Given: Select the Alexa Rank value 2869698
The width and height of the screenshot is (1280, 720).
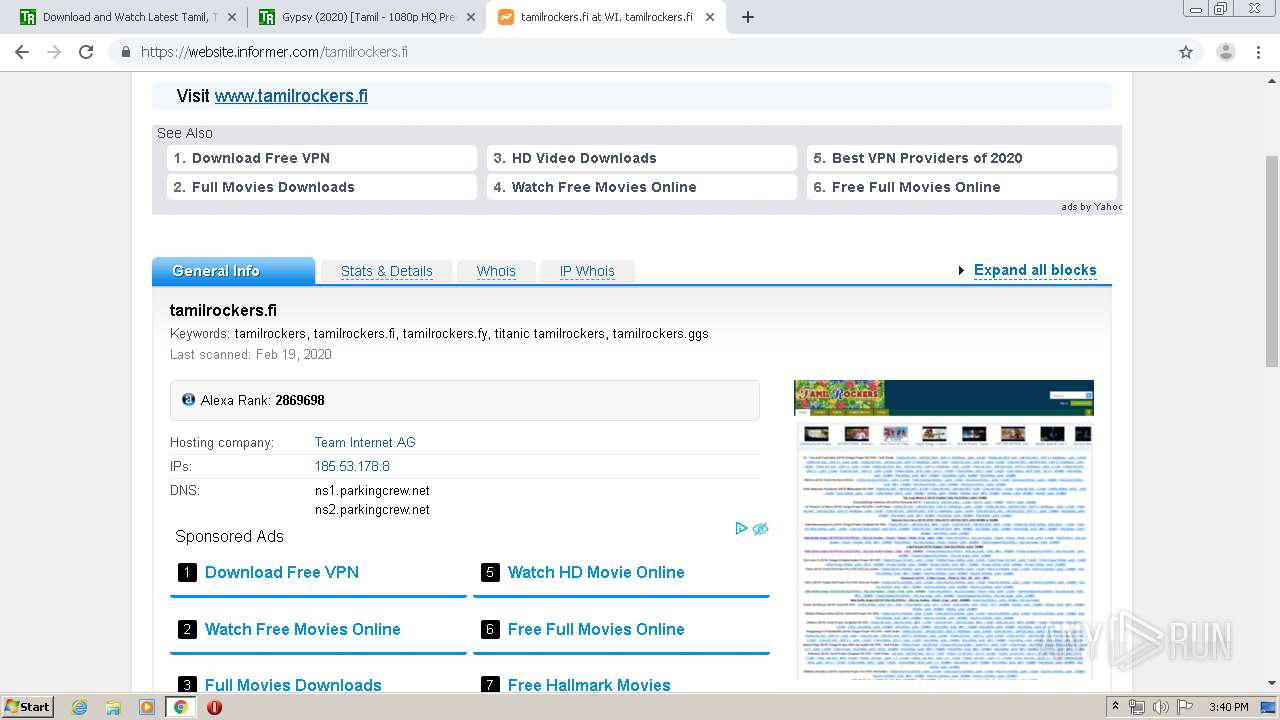Looking at the screenshot, I should [x=300, y=400].
